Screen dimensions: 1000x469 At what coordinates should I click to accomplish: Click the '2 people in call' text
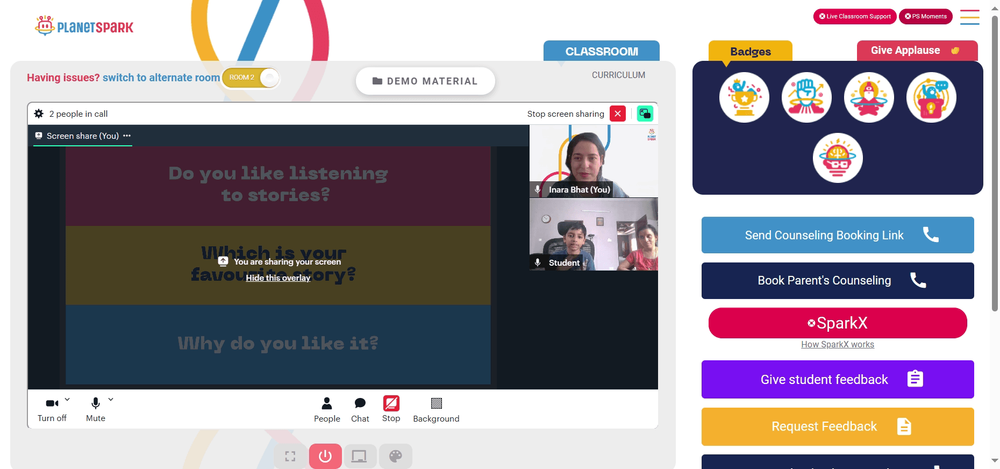coord(78,114)
